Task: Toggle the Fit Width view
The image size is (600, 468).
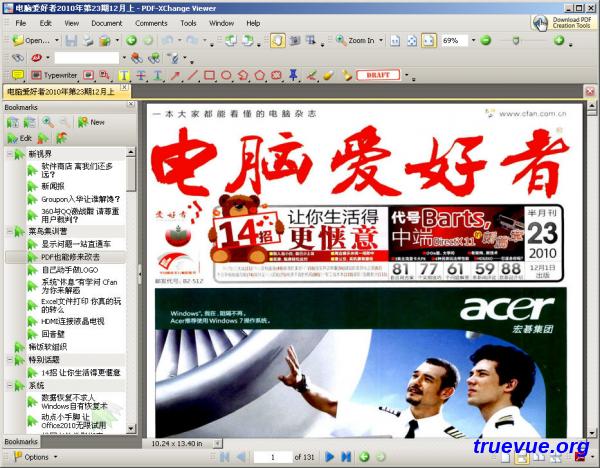Action: click(x=429, y=41)
